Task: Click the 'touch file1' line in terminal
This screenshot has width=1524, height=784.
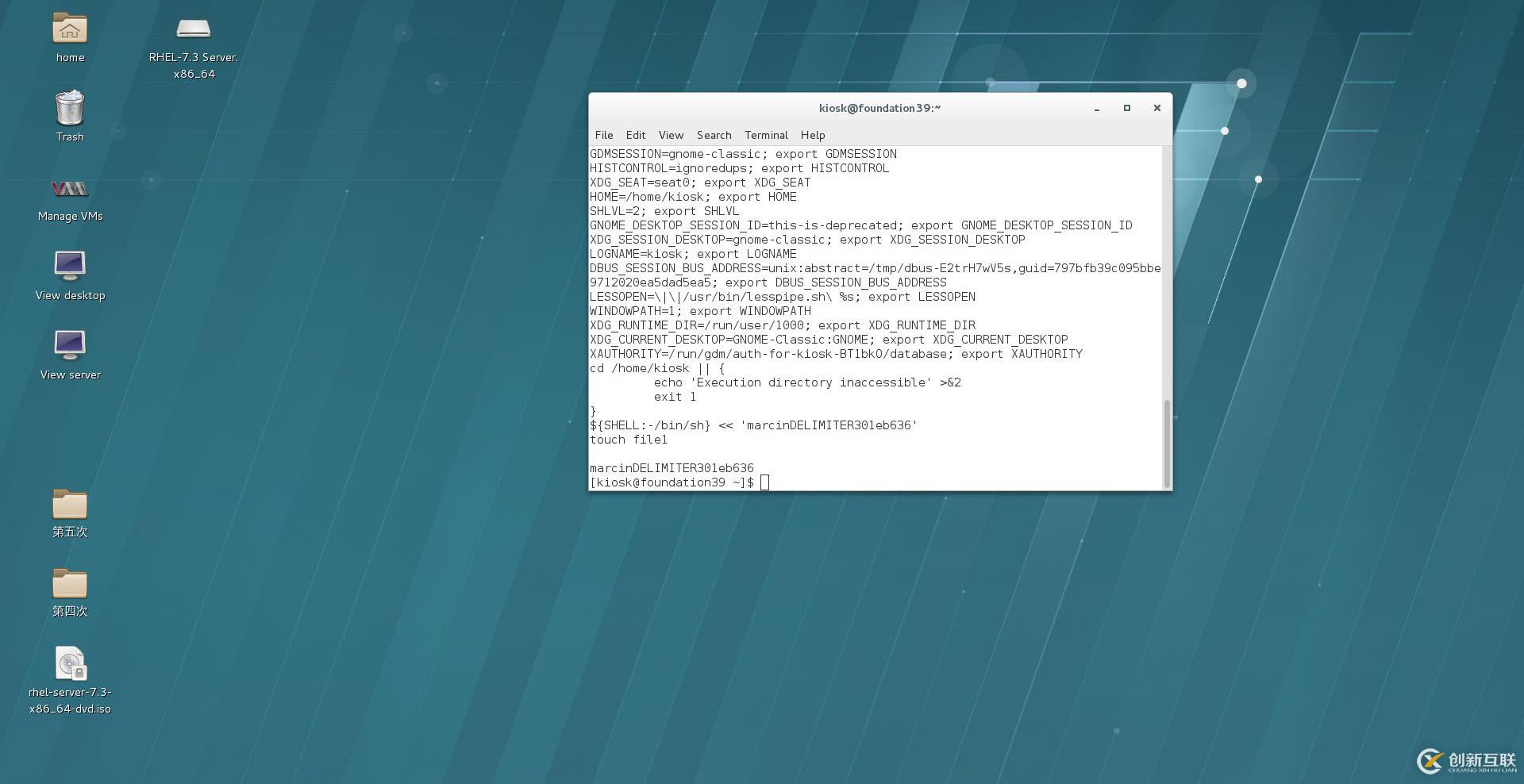Action: tap(629, 440)
